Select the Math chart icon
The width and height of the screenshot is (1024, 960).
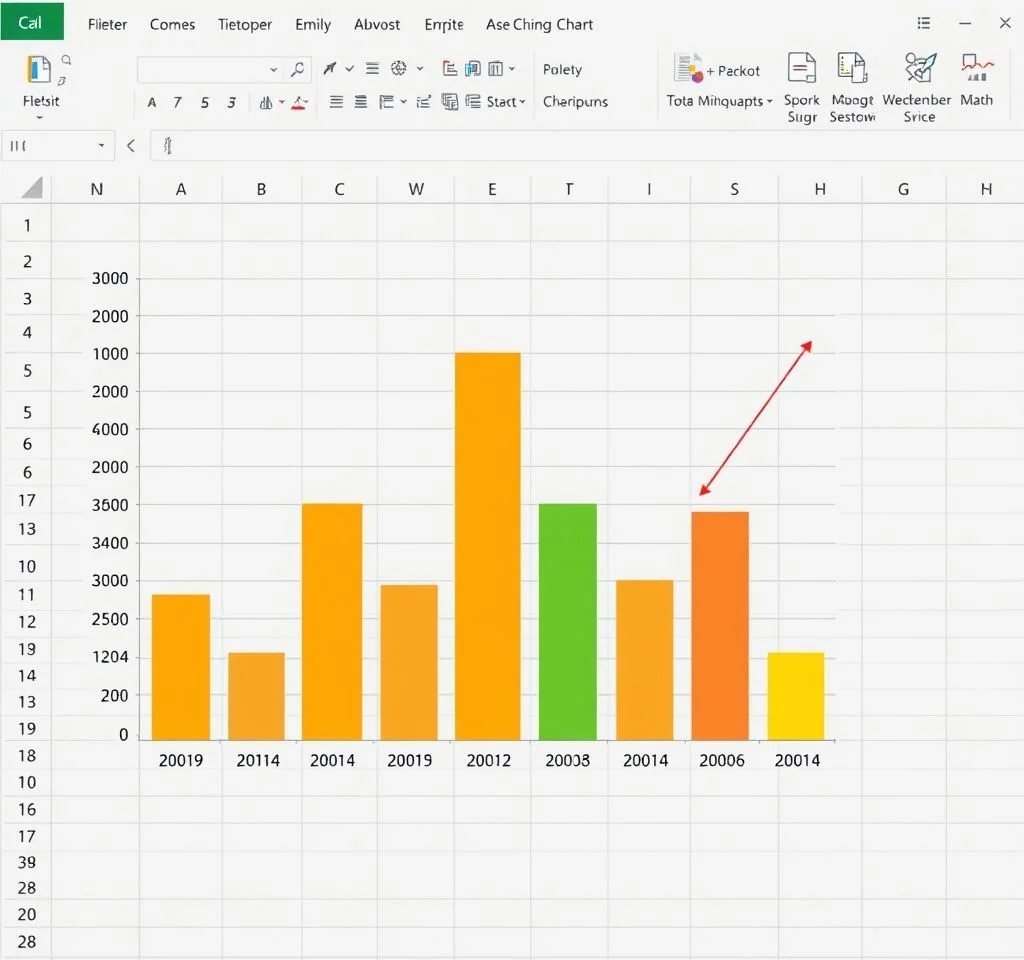976,68
